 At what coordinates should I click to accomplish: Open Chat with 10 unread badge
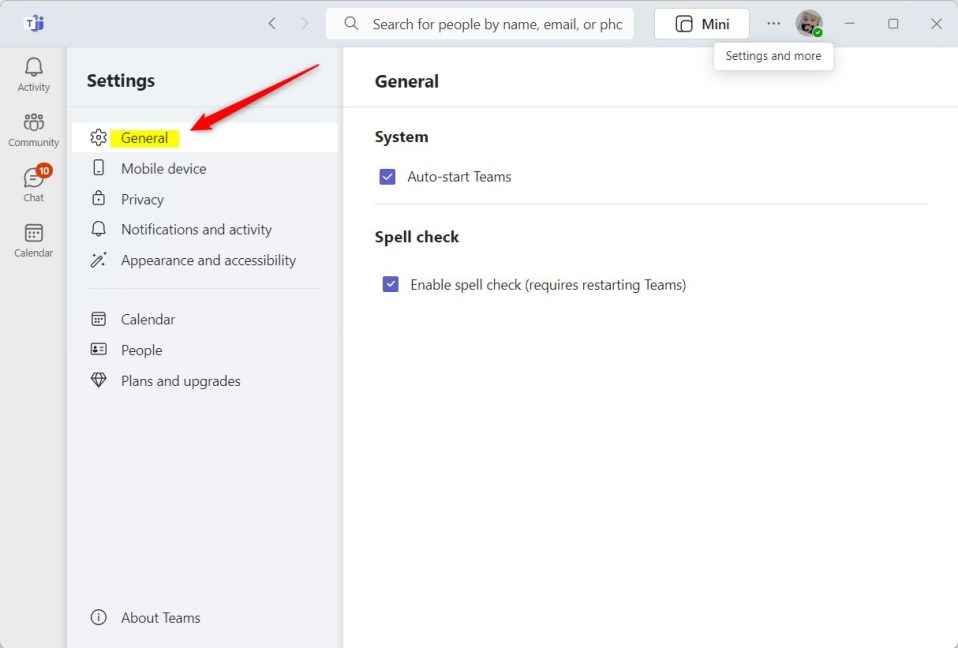[x=34, y=184]
